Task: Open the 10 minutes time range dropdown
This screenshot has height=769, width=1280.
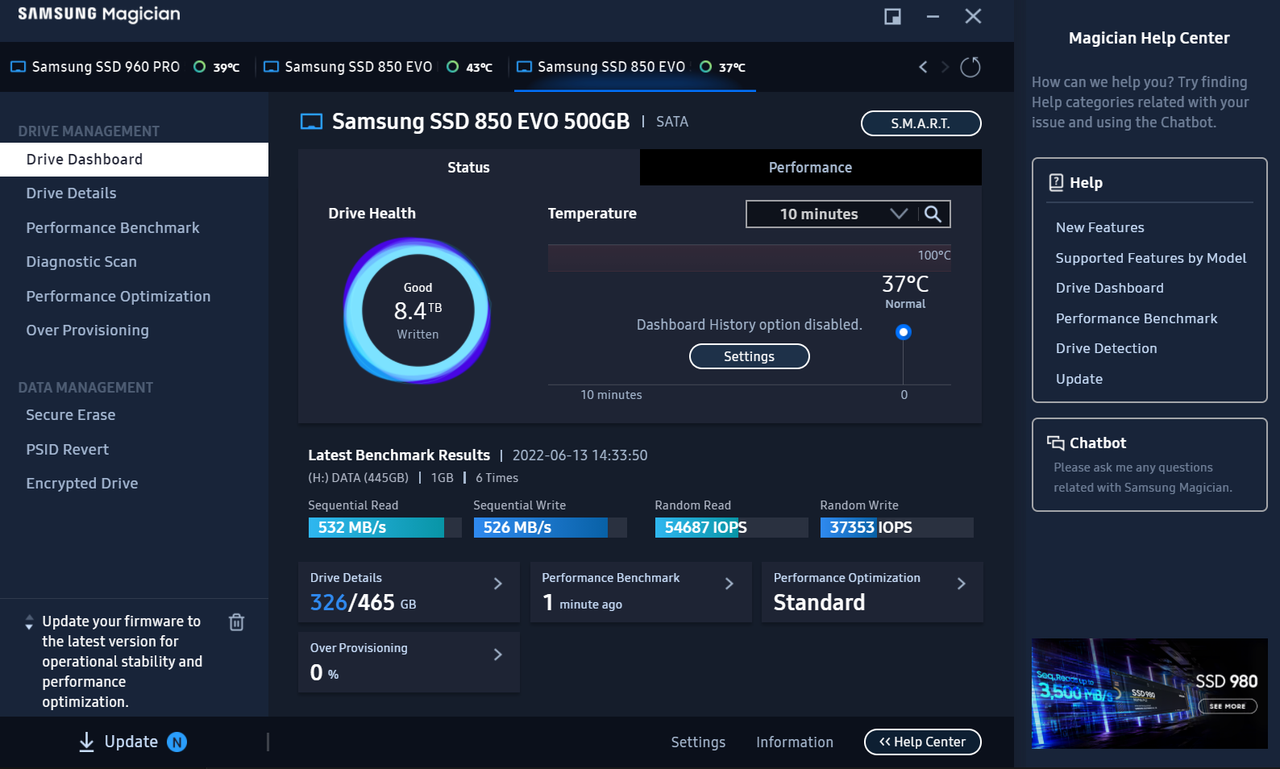Action: [x=832, y=214]
